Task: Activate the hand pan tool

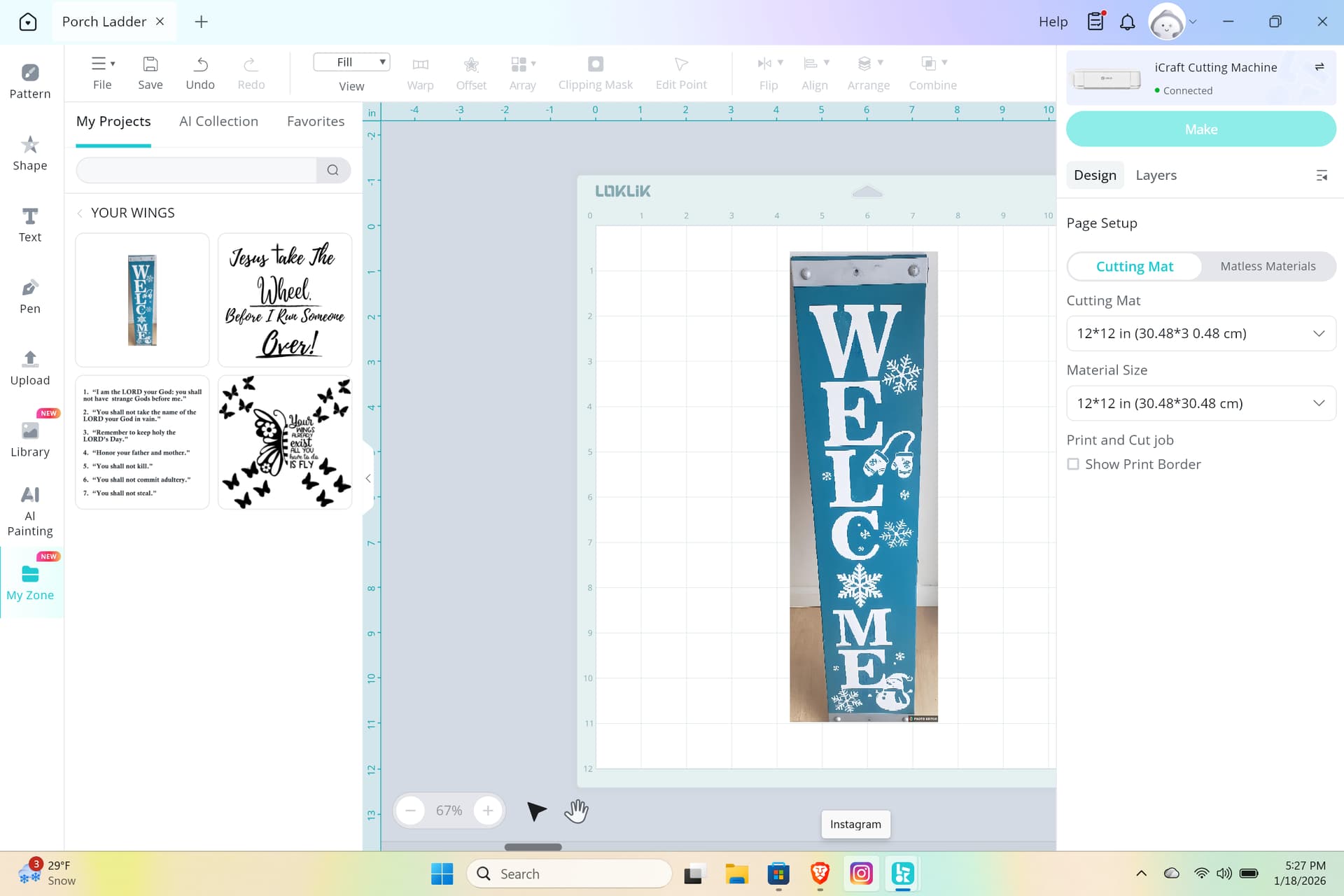Action: [576, 811]
